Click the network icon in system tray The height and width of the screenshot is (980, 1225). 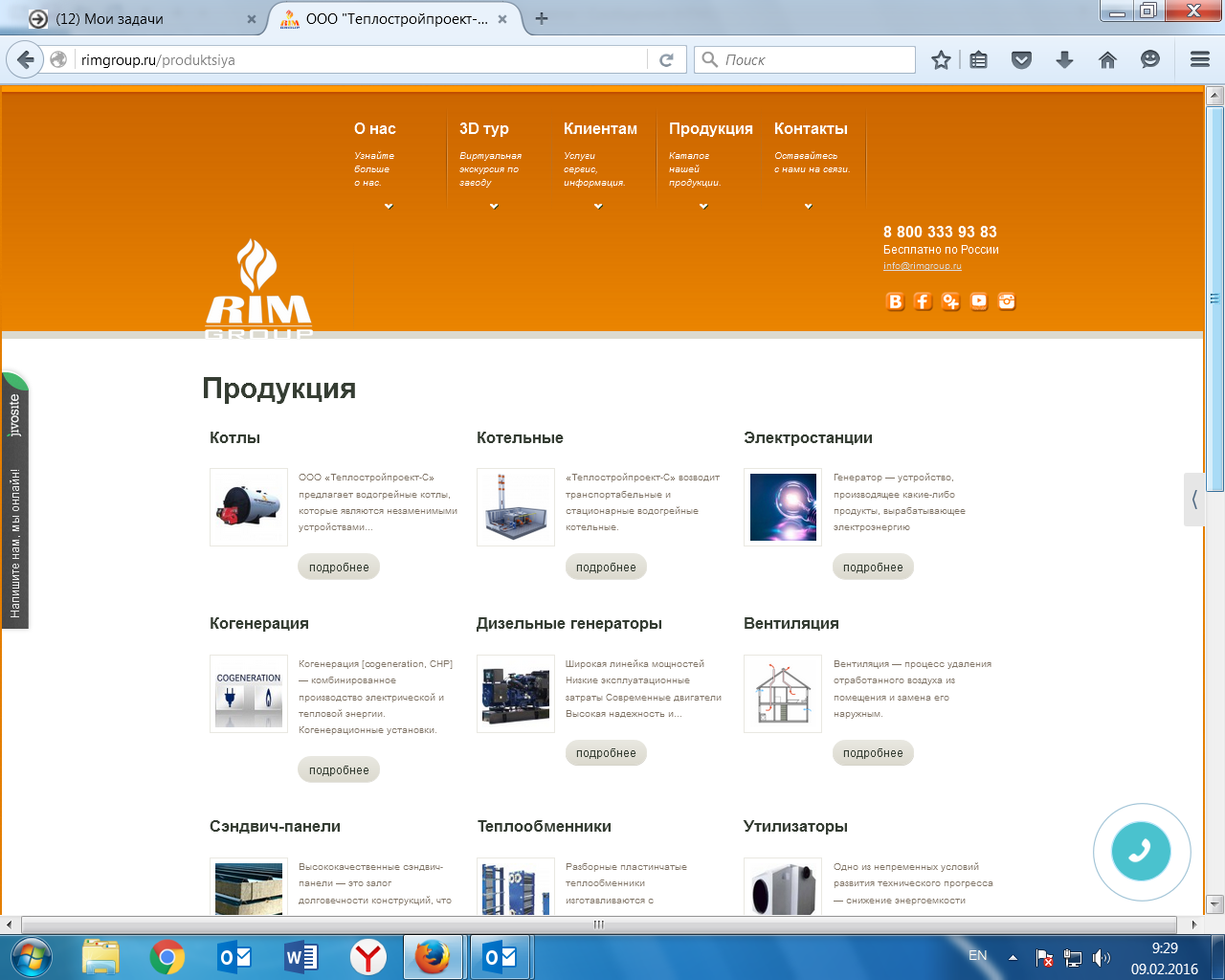pyautogui.click(x=1073, y=957)
